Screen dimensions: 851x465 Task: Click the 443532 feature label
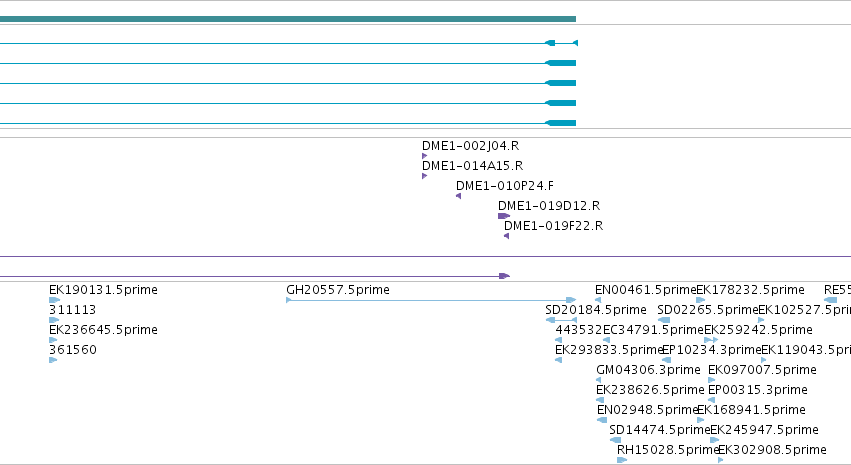(579, 330)
